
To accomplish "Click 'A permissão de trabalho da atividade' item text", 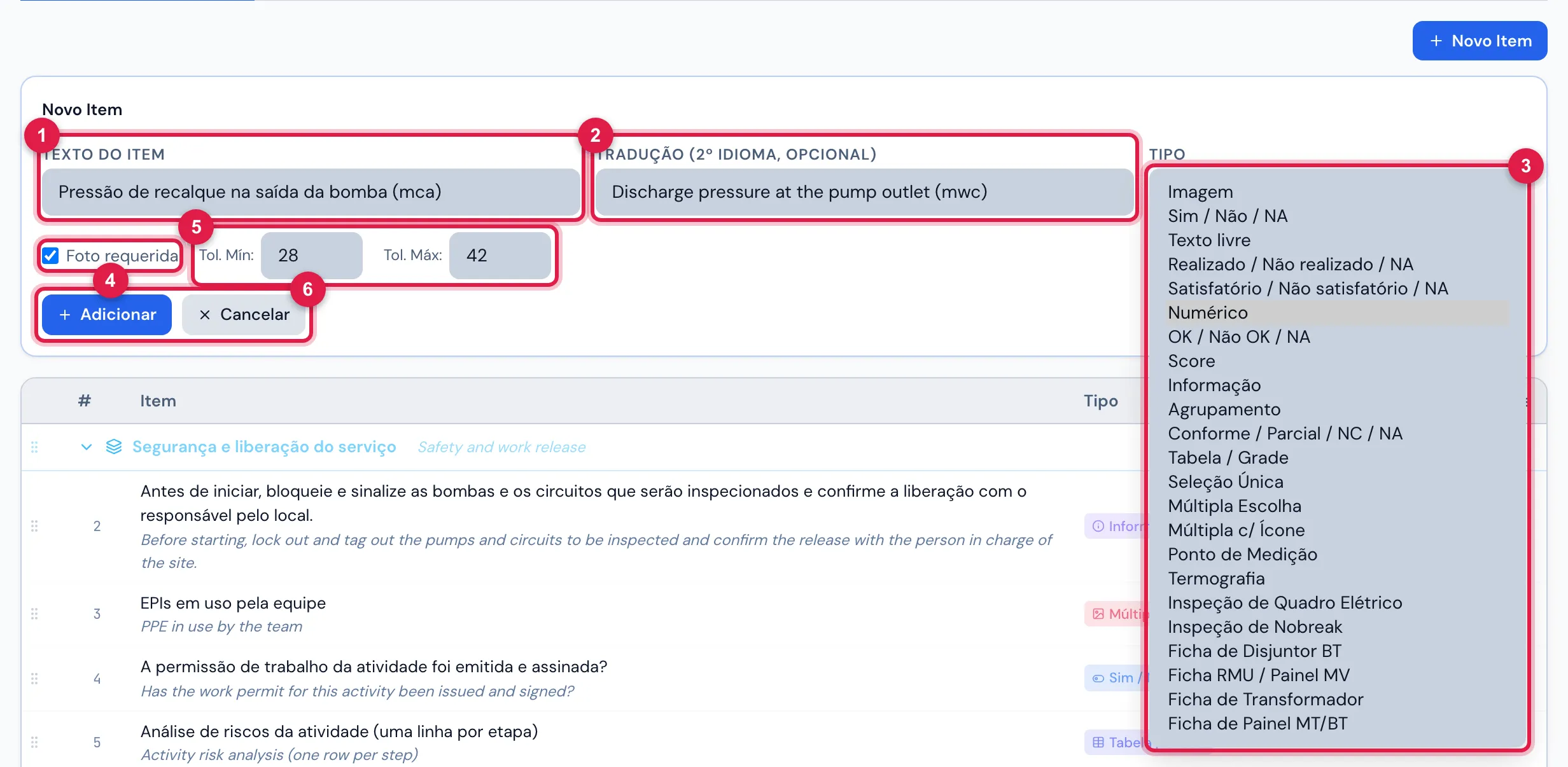I will [x=374, y=667].
